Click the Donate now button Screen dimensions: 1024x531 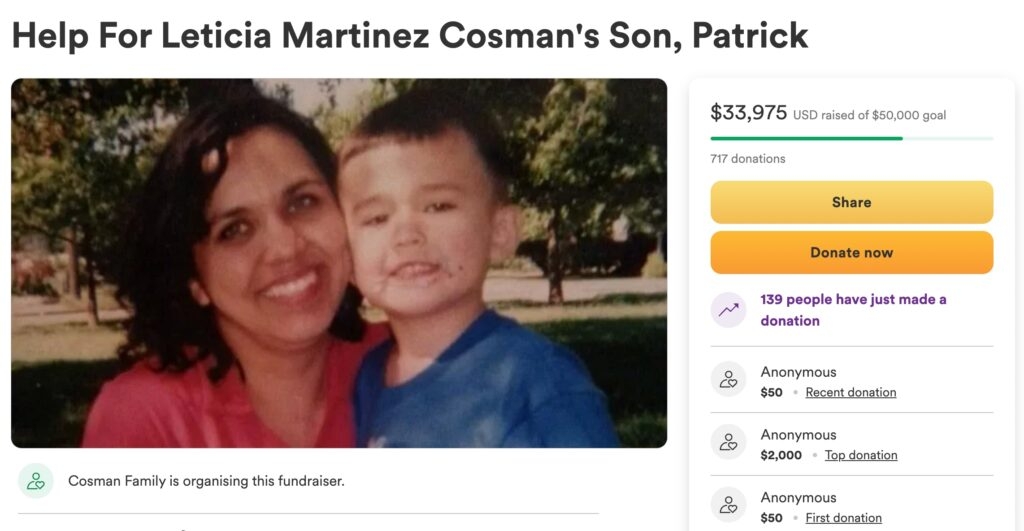click(852, 253)
